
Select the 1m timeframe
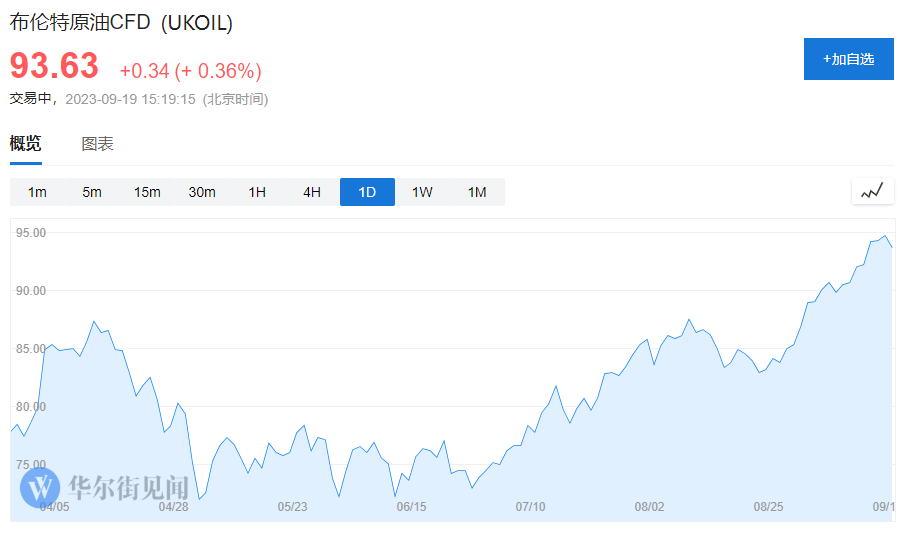[x=37, y=192]
